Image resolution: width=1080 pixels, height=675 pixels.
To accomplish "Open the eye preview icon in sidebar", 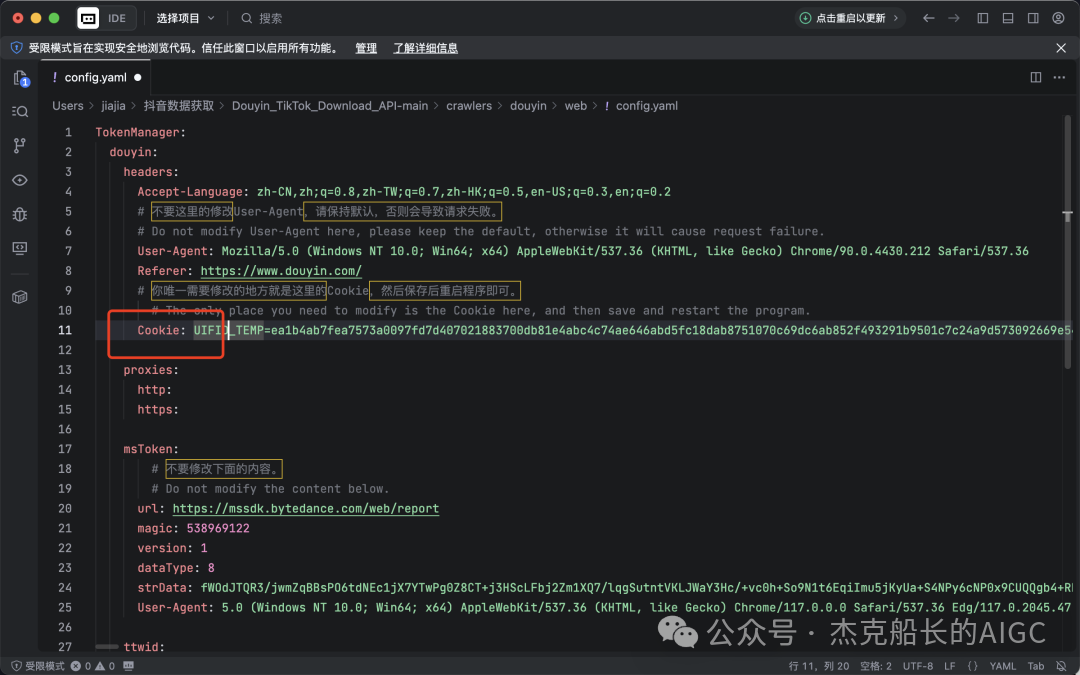I will coord(20,180).
